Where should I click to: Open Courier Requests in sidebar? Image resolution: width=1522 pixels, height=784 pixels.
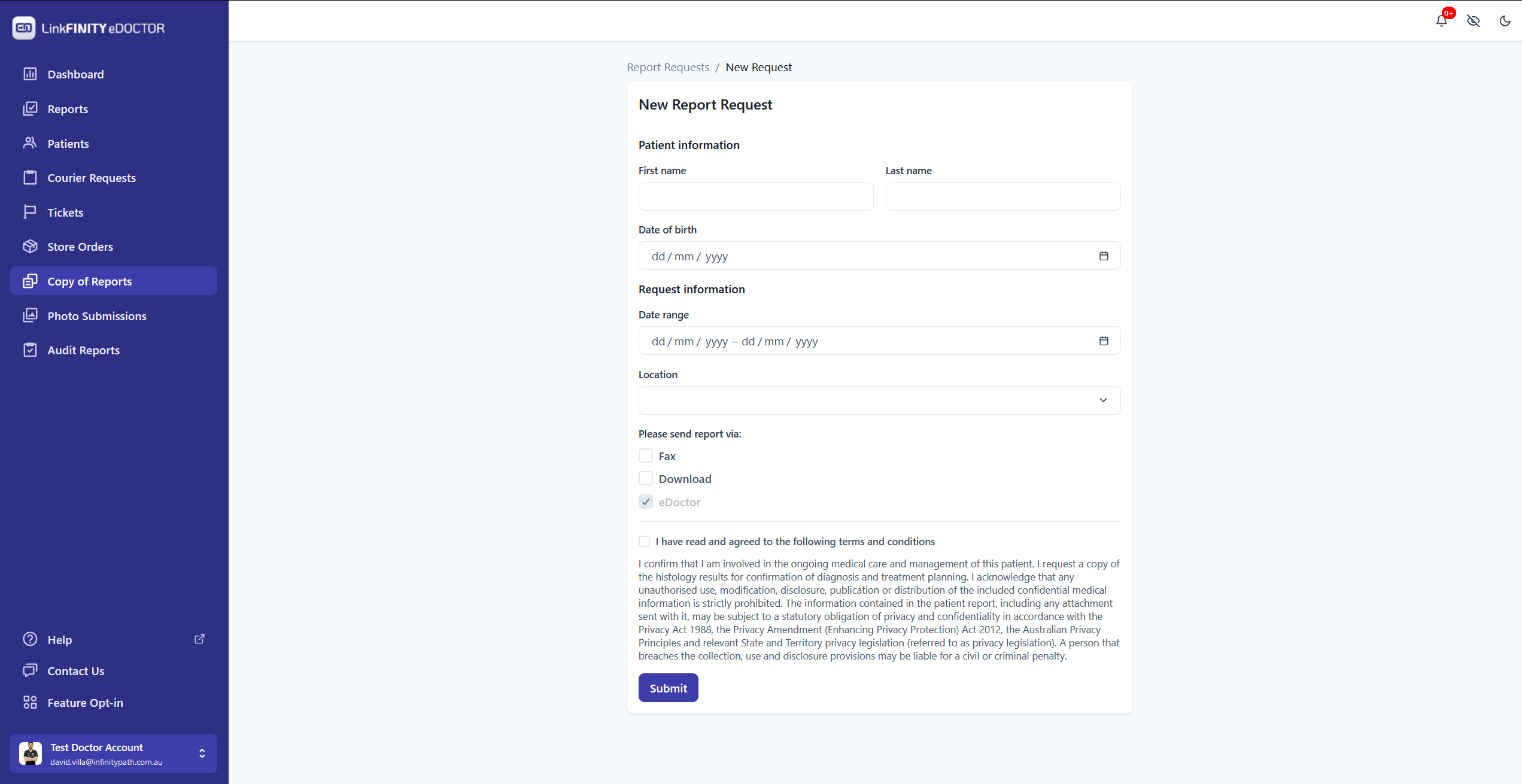tap(92, 178)
